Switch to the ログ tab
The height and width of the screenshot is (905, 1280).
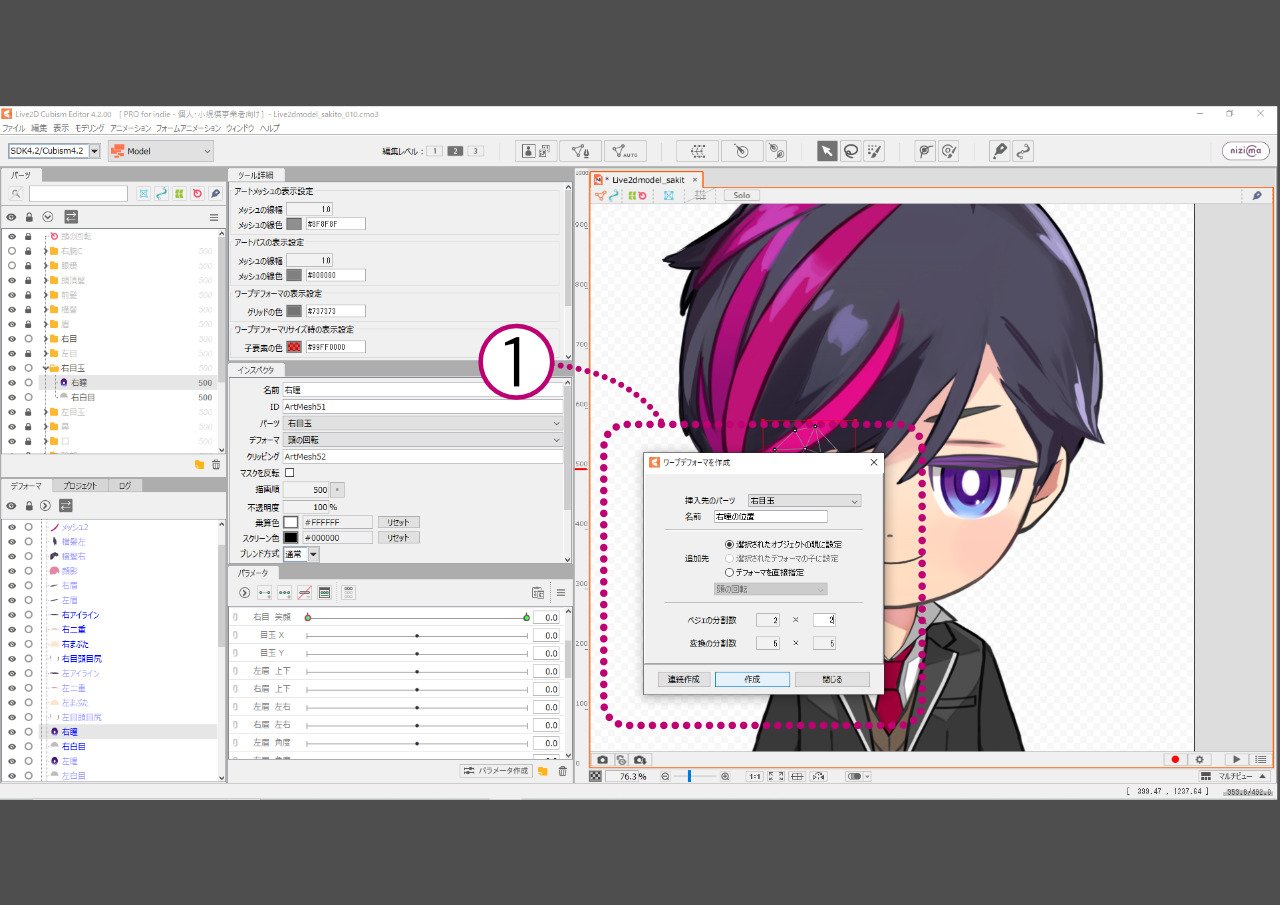point(125,485)
